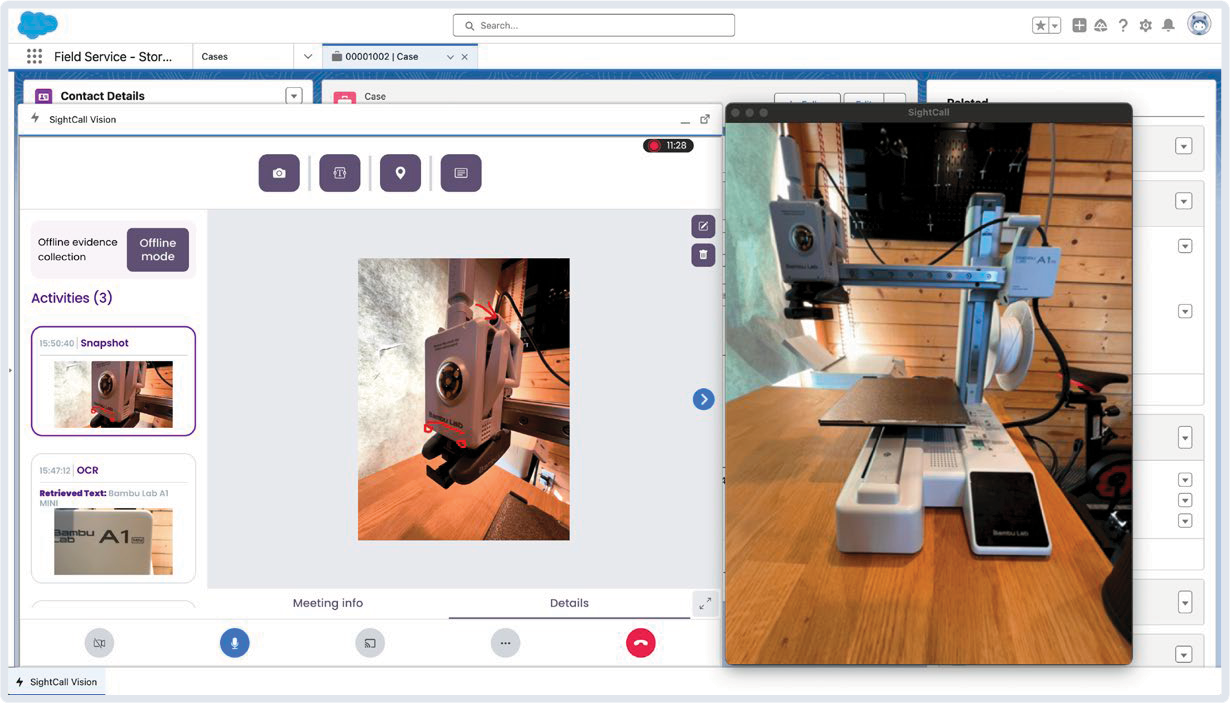
Task: Switch to the Meeting info tab
Action: [x=327, y=603]
